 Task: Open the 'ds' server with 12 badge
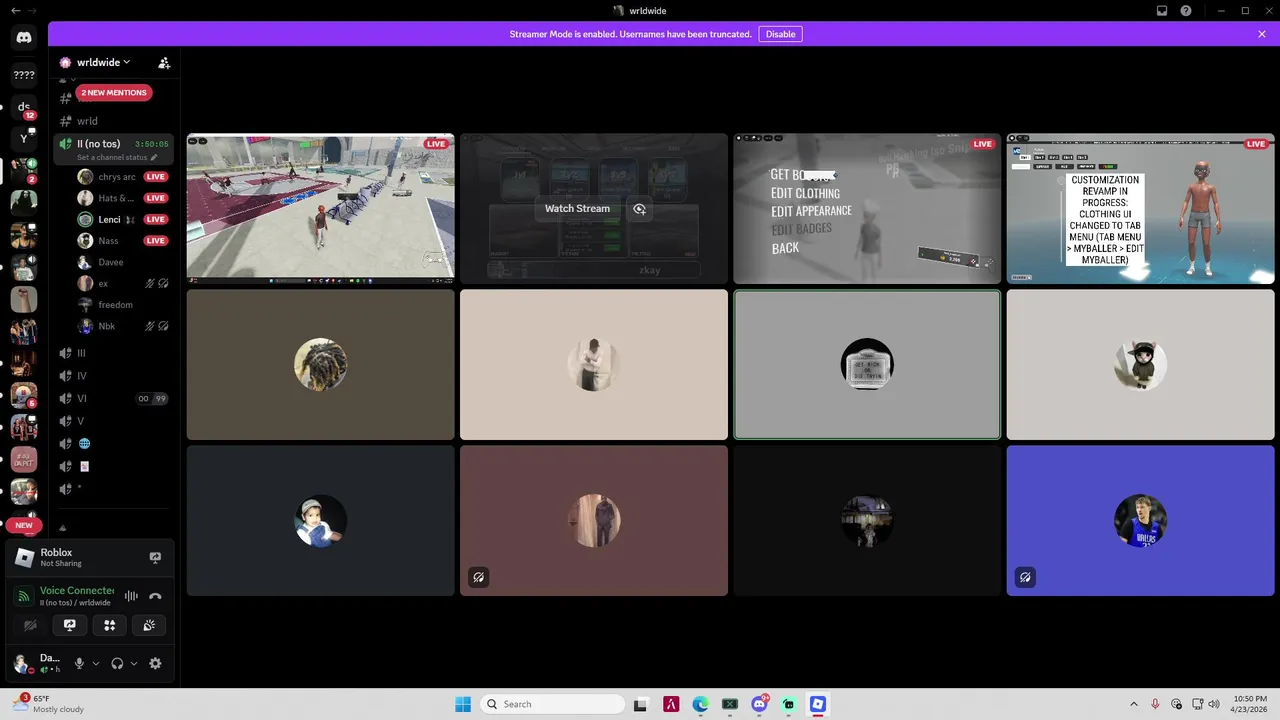coord(24,107)
